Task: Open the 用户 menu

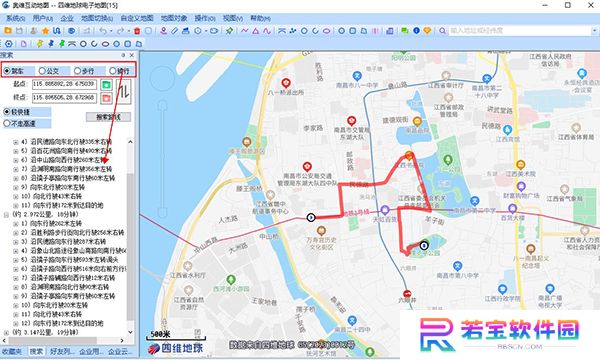Action: coord(42,18)
